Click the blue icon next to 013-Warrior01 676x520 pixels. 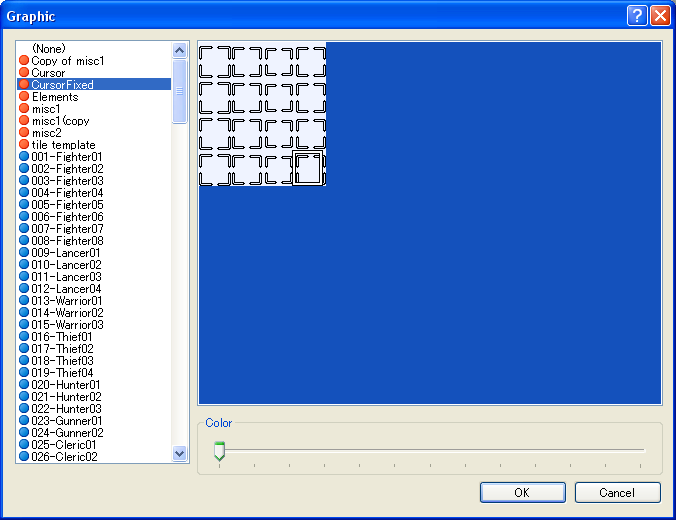[24, 301]
